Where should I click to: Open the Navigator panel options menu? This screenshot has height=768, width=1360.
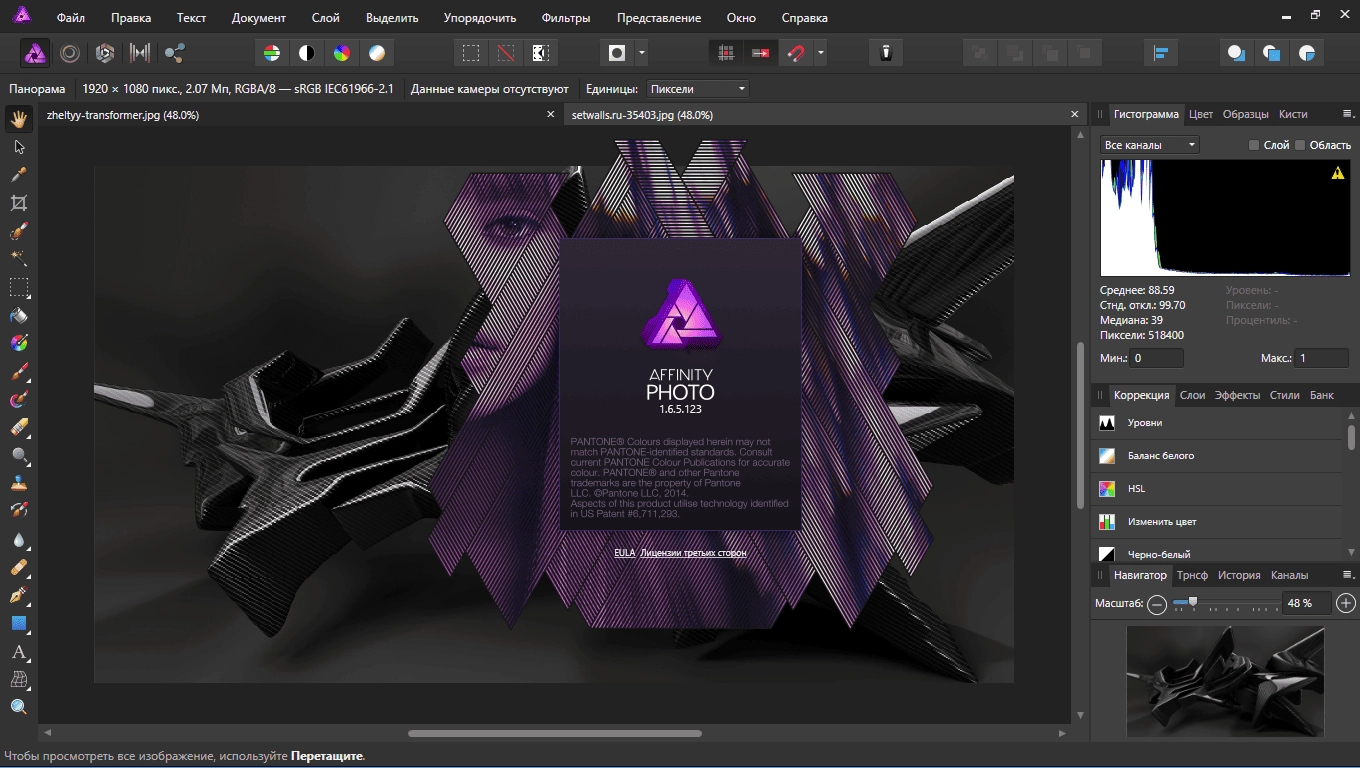(1348, 575)
